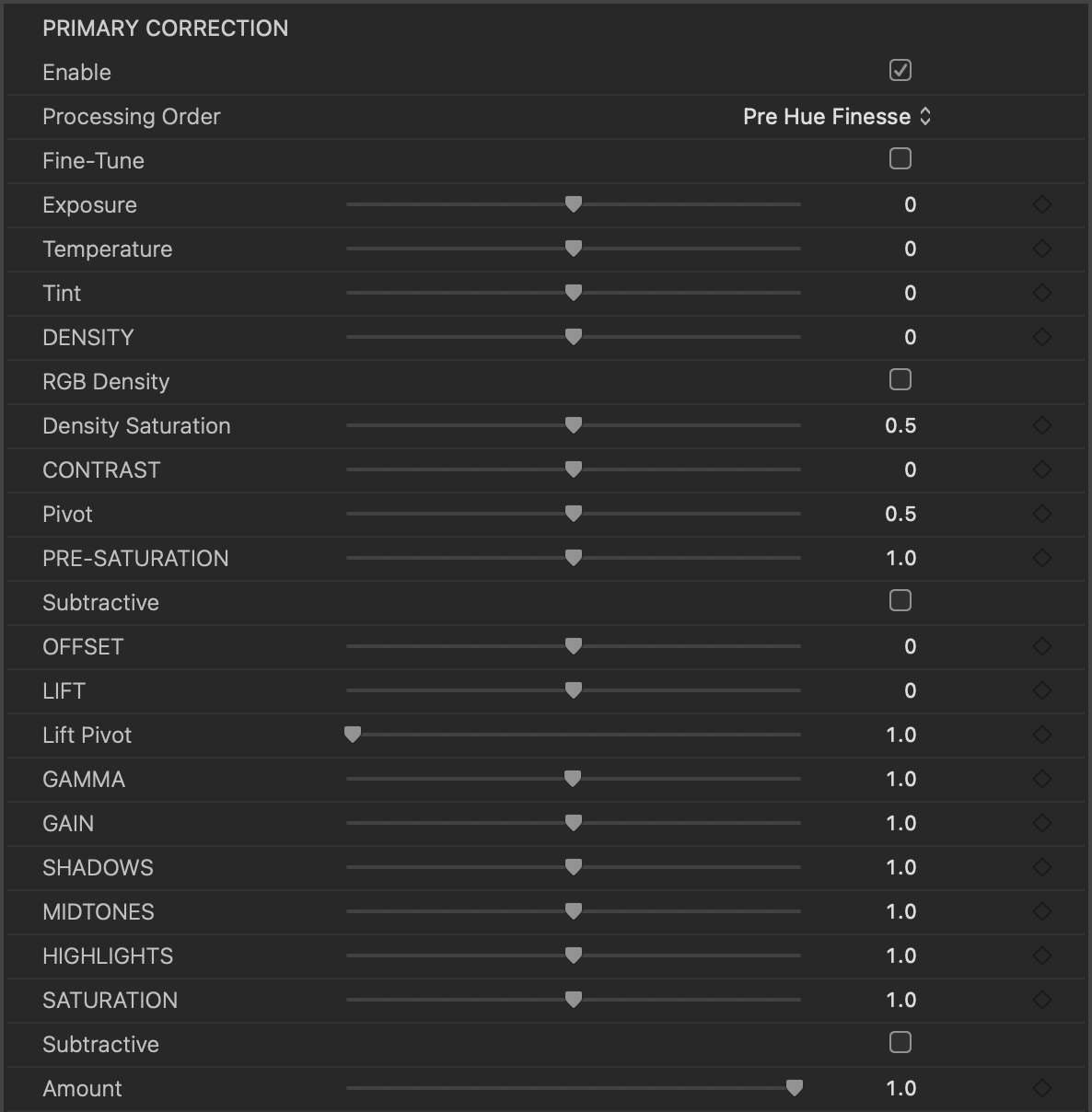Toggle keyframe diamond for CONTRAST
Image resolution: width=1092 pixels, height=1112 pixels.
click(1042, 469)
